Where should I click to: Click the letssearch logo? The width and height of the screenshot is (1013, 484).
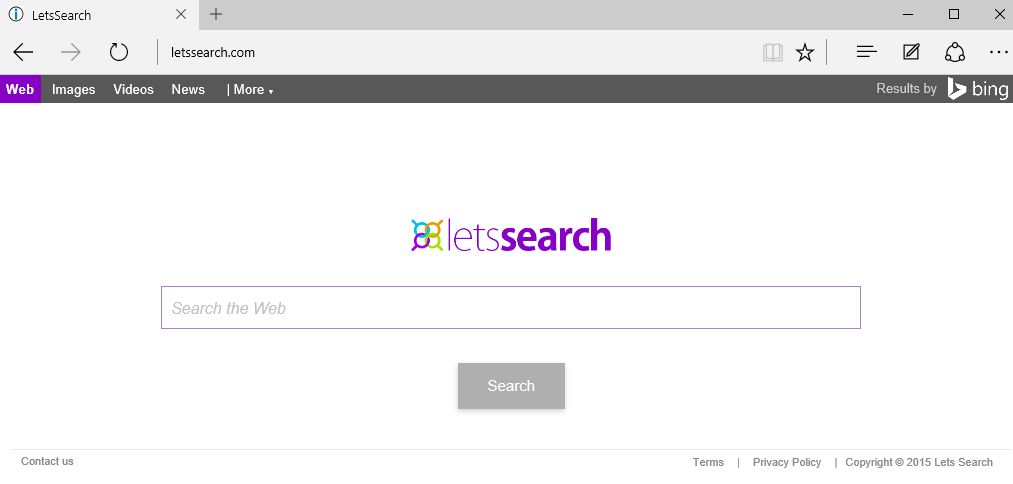tap(511, 235)
